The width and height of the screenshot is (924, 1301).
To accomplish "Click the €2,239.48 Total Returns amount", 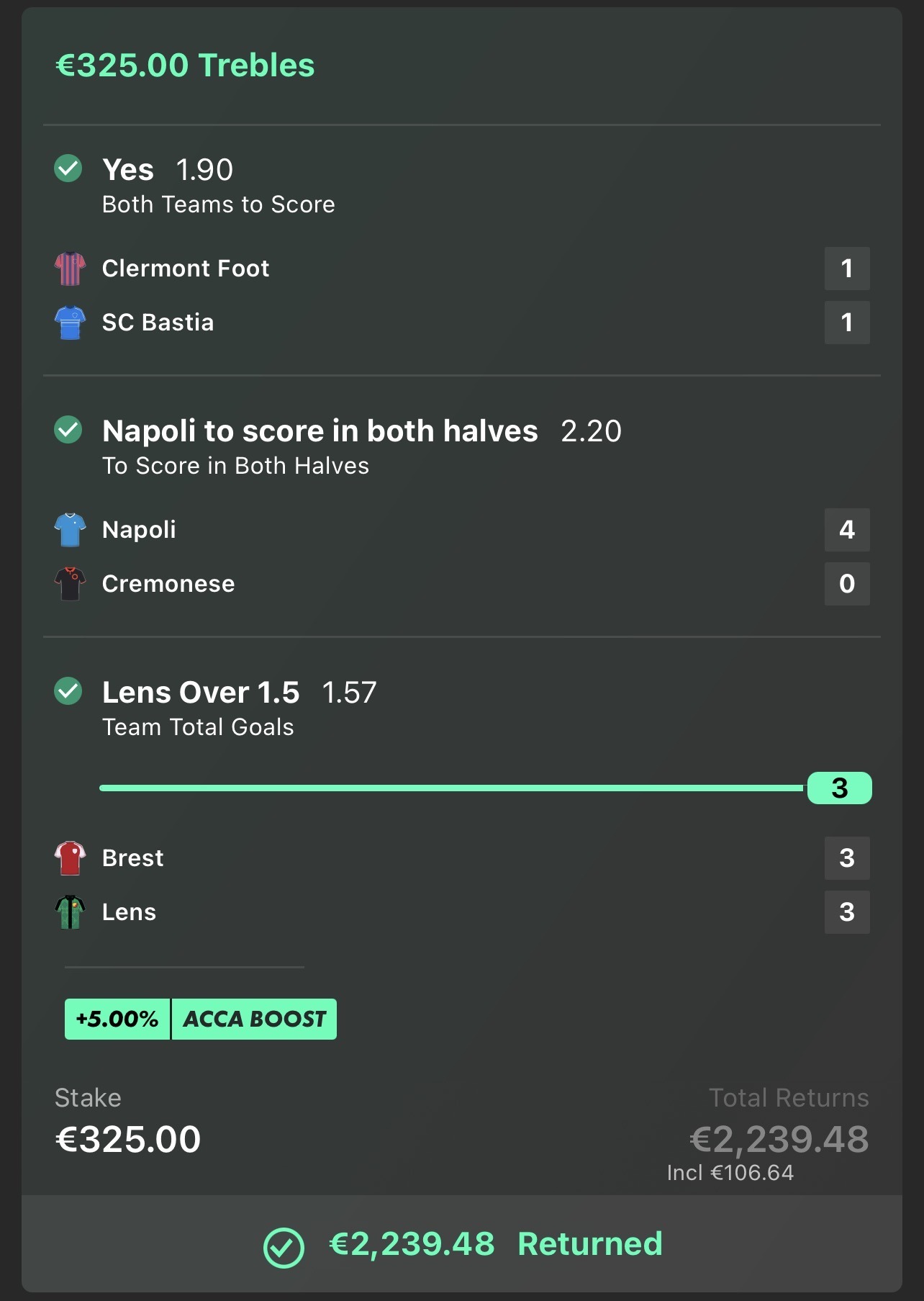I will click(x=779, y=1139).
